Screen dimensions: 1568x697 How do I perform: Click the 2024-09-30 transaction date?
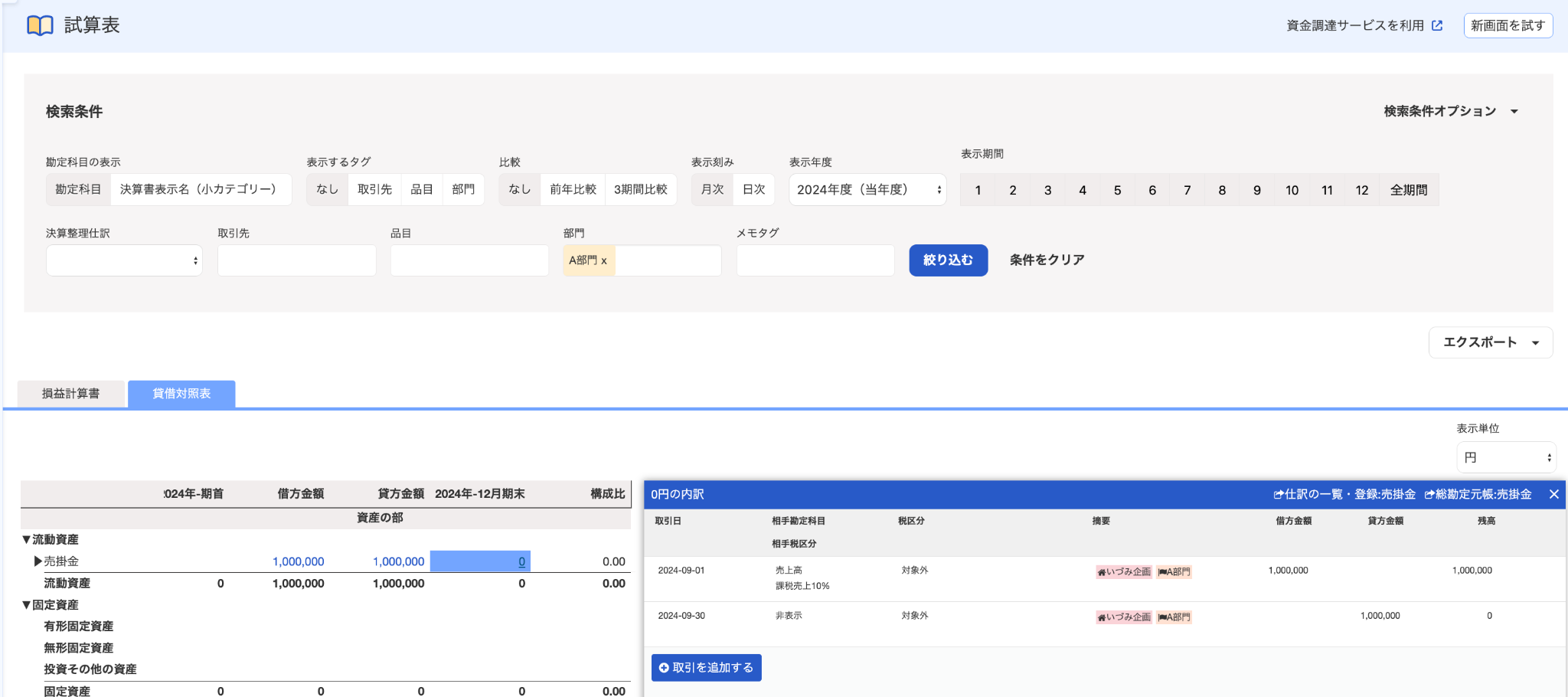[x=681, y=616]
